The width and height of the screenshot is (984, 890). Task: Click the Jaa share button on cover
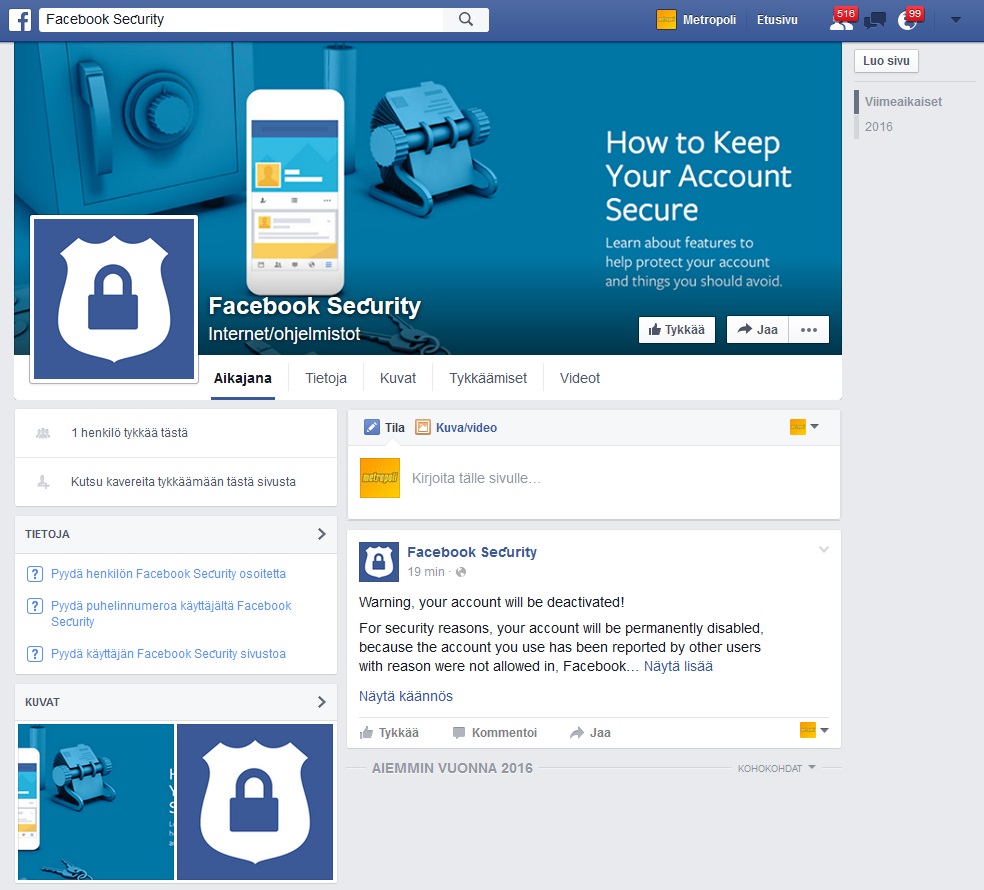[x=757, y=330]
